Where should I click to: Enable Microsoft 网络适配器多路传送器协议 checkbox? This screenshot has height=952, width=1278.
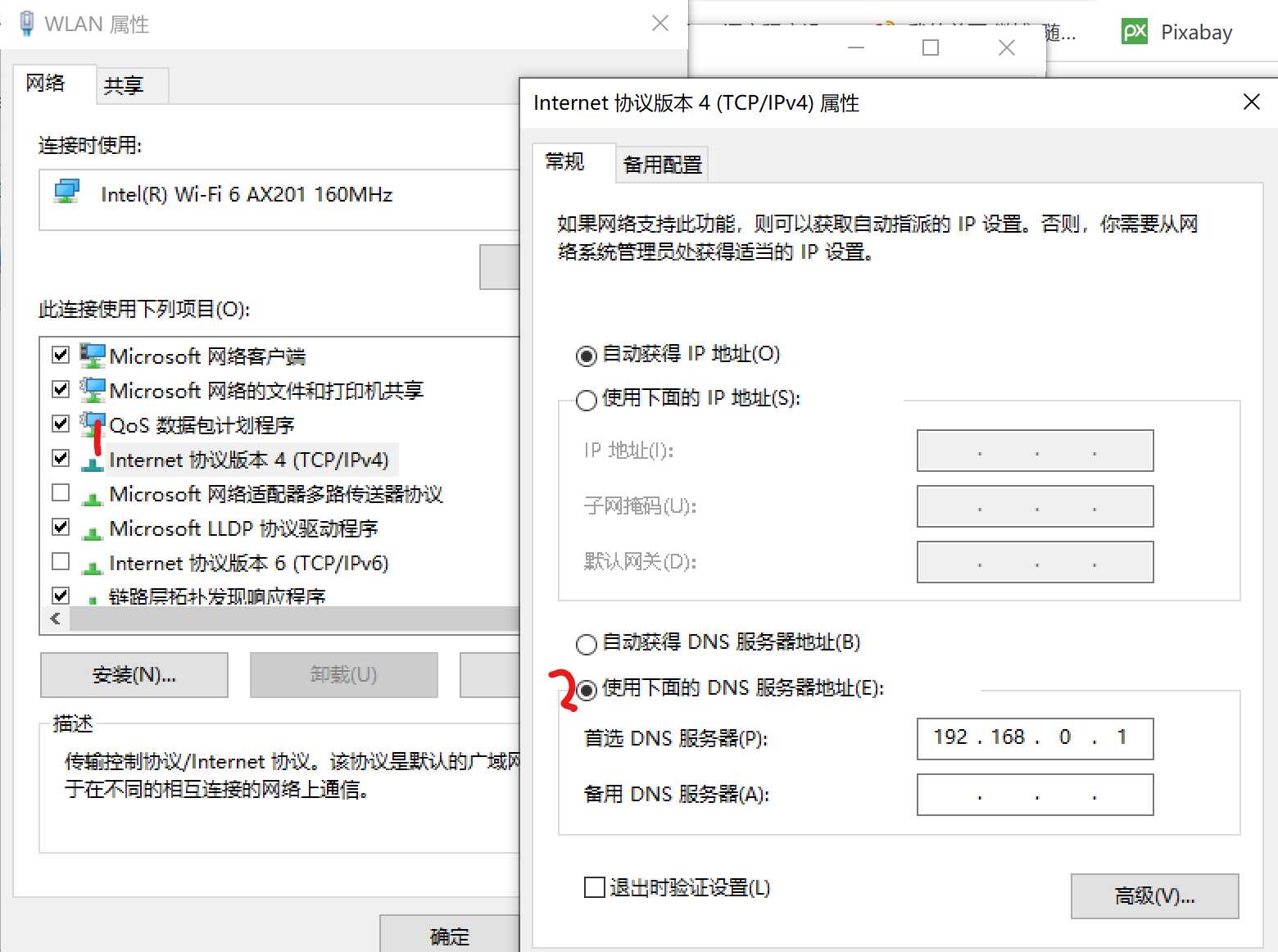click(x=61, y=492)
